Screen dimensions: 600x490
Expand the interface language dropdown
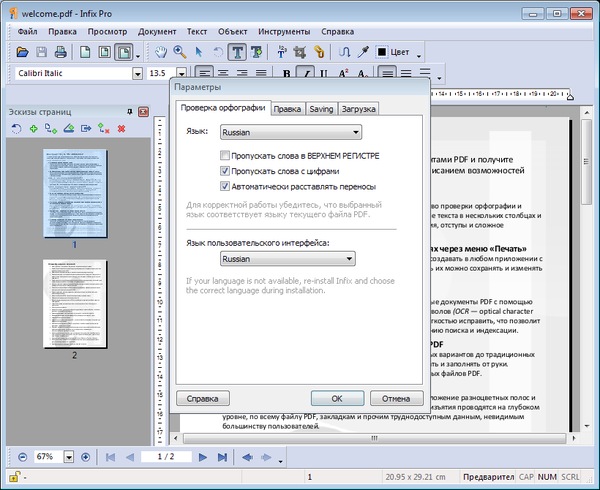[x=288, y=258]
